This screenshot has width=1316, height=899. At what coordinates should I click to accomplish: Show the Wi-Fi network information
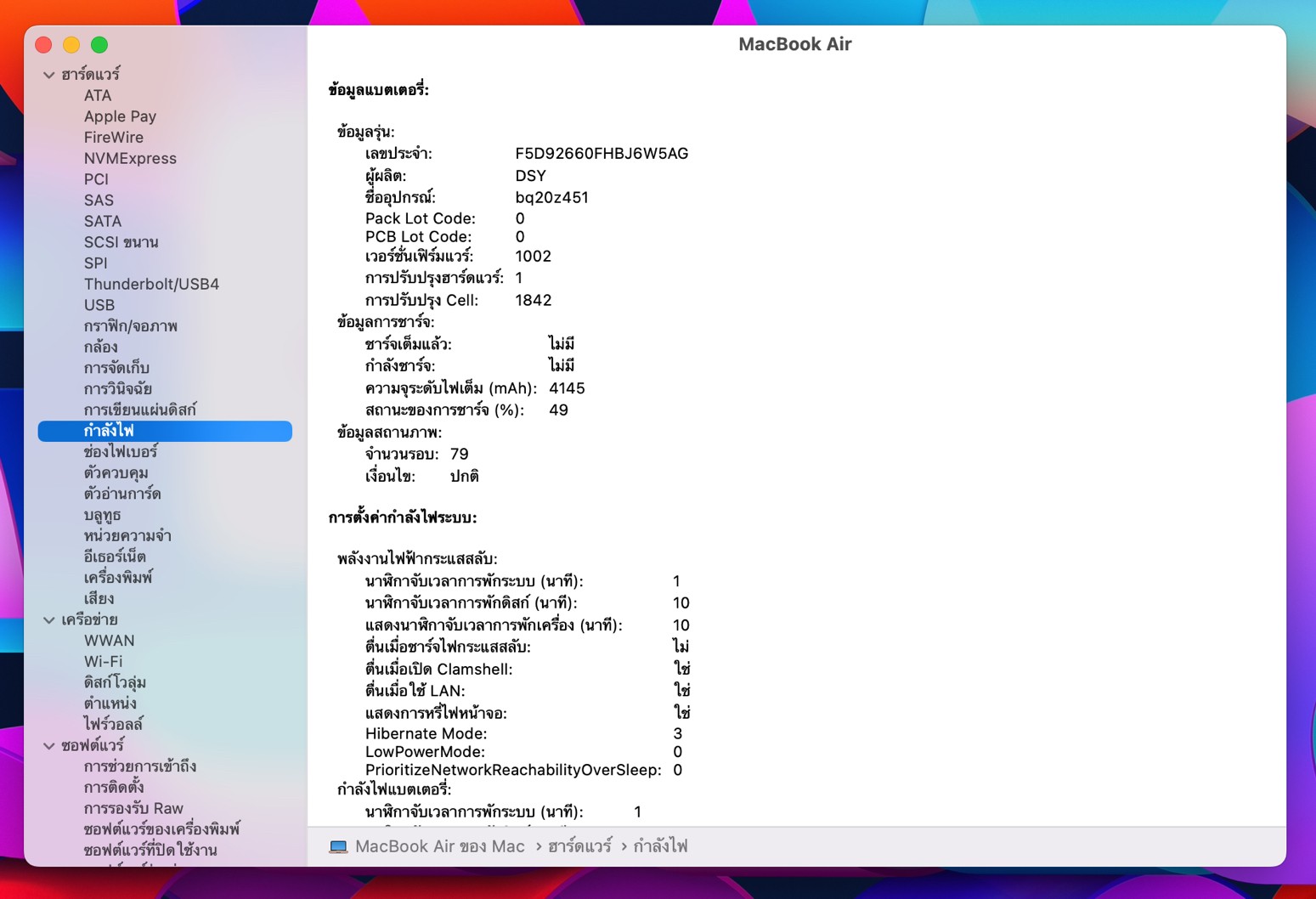(x=103, y=661)
